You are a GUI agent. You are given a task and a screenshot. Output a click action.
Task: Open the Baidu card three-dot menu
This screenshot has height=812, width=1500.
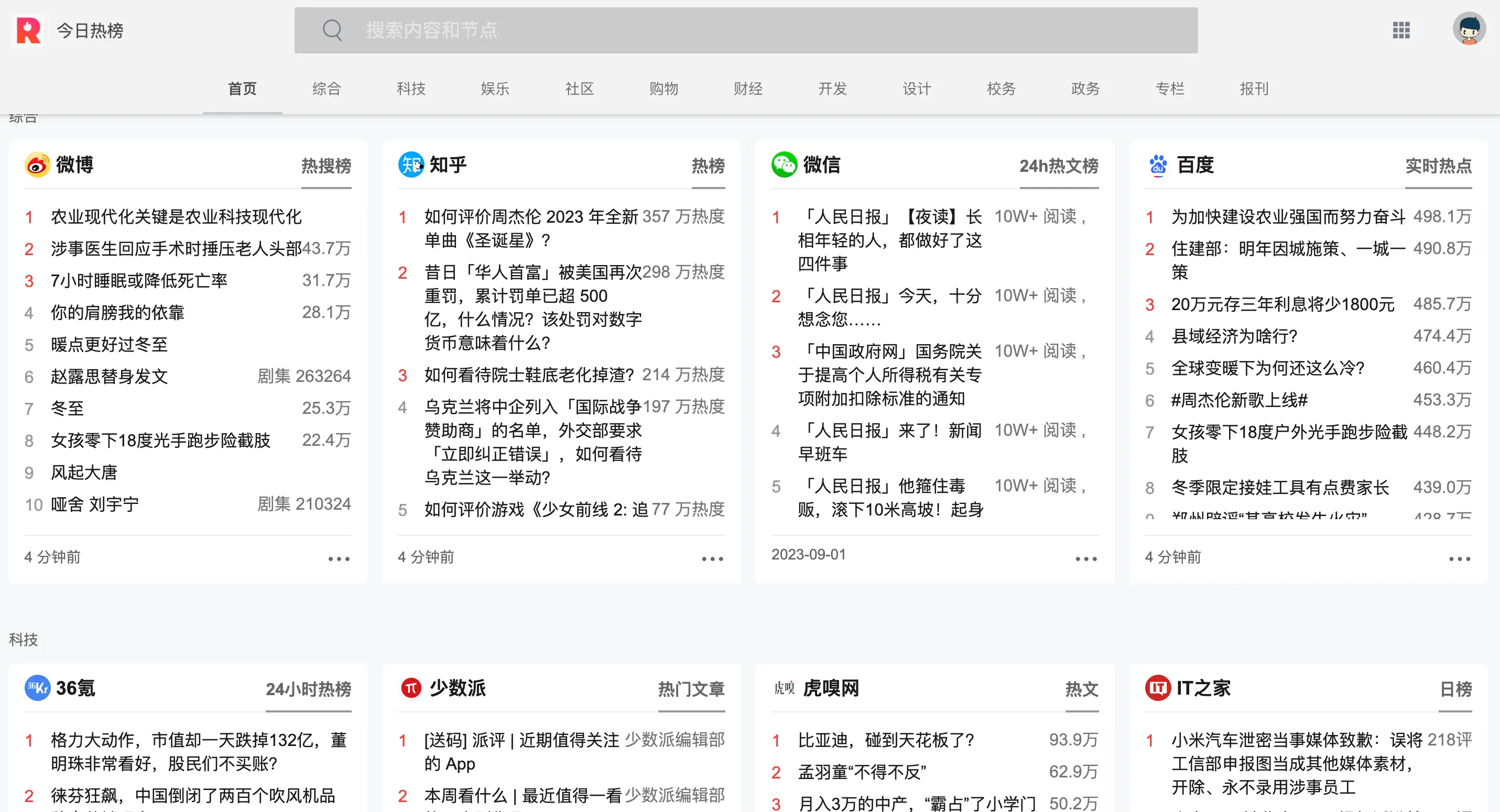pos(1459,559)
